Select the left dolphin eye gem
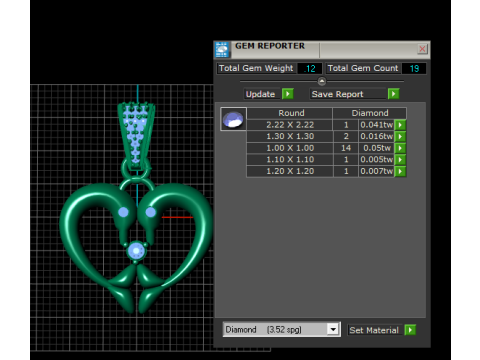 point(123,212)
